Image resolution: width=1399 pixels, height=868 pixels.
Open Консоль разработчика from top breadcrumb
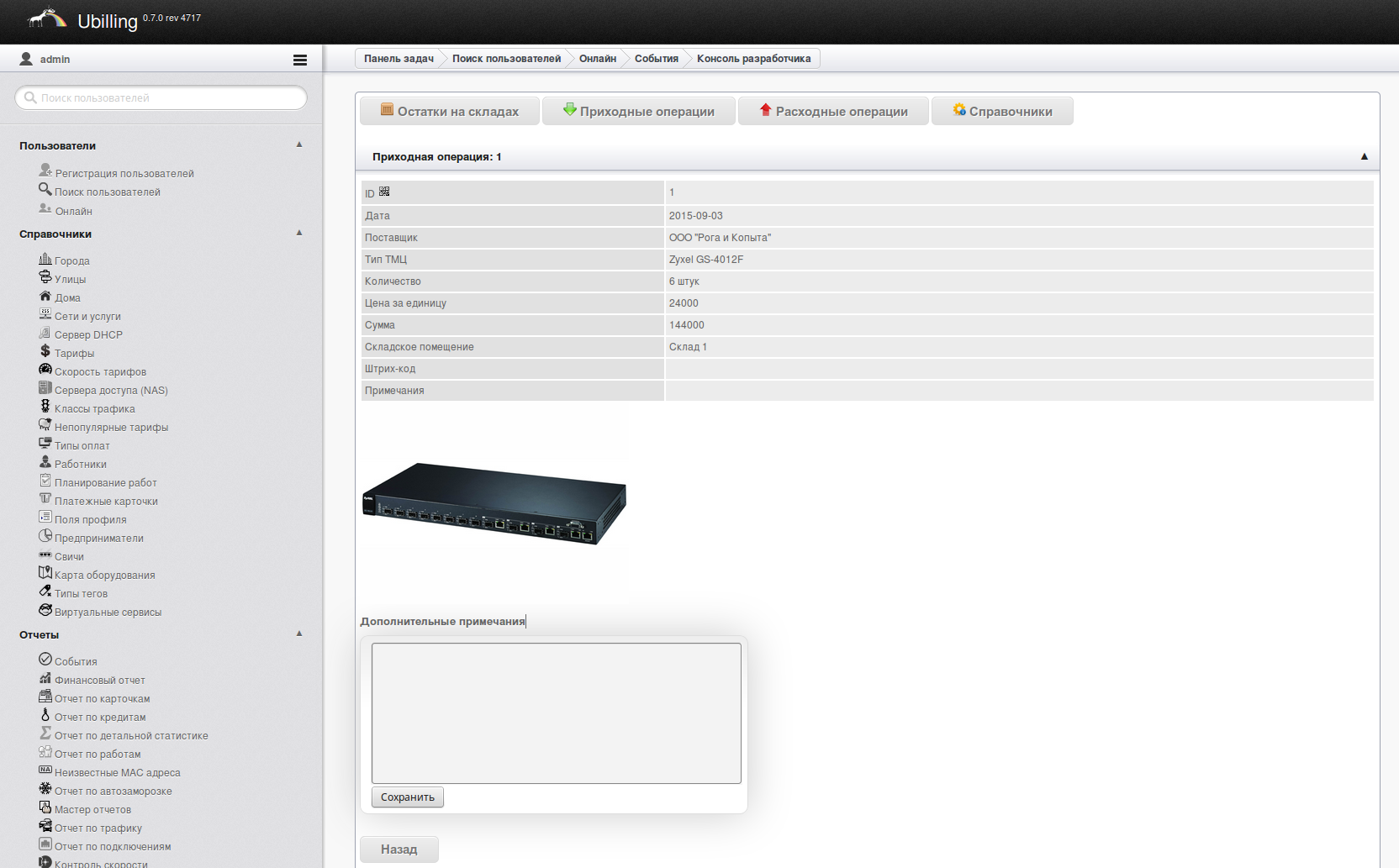pos(753,59)
